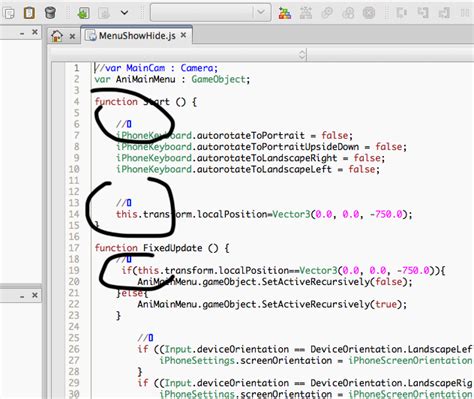This screenshot has height=399, width=474.
Task: Click the greyed Rebuild icon next to Build All
Action: [306, 13]
